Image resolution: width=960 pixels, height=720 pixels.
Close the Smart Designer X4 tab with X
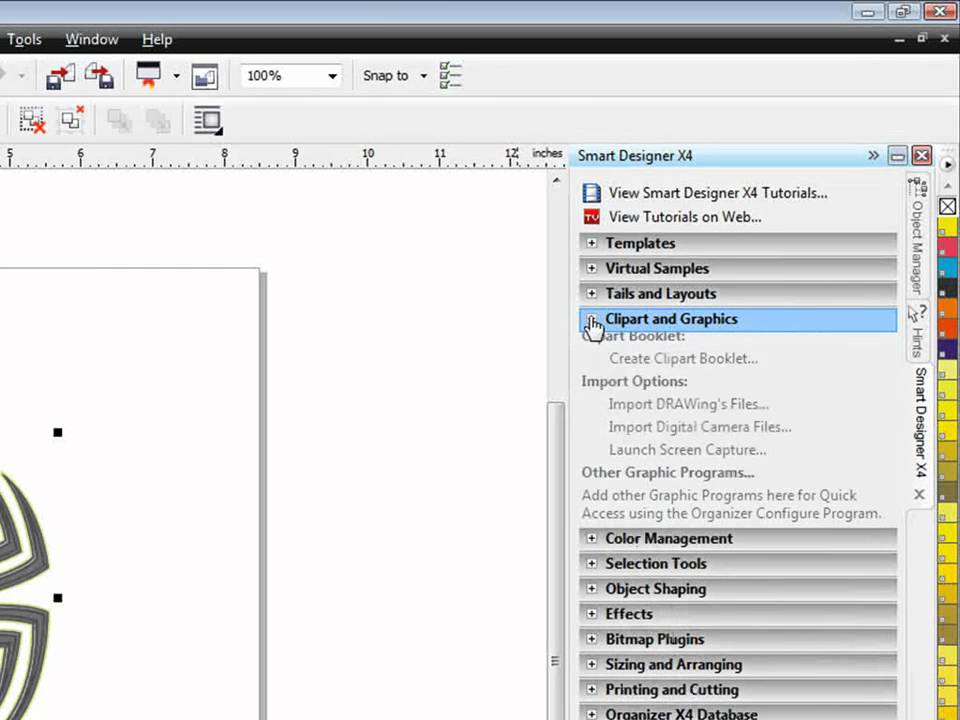[920, 494]
